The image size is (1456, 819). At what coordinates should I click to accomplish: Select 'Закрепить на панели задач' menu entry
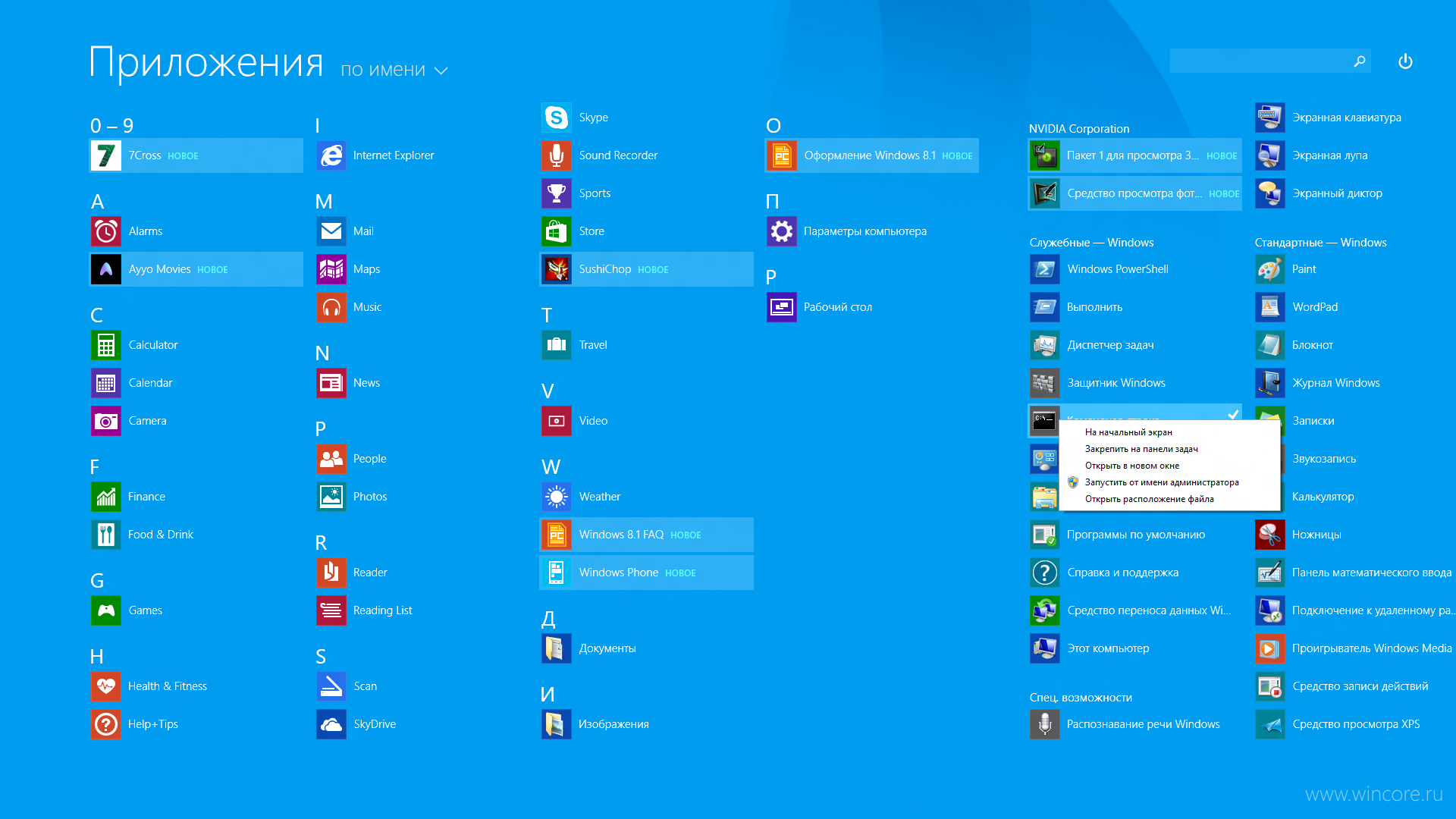tap(1141, 449)
